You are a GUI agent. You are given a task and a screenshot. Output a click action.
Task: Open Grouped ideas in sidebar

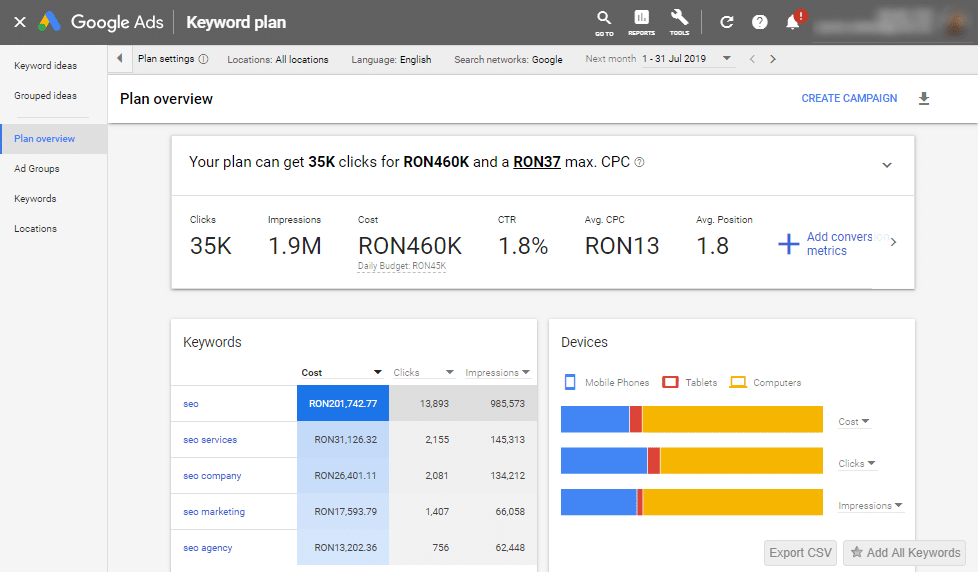point(46,95)
